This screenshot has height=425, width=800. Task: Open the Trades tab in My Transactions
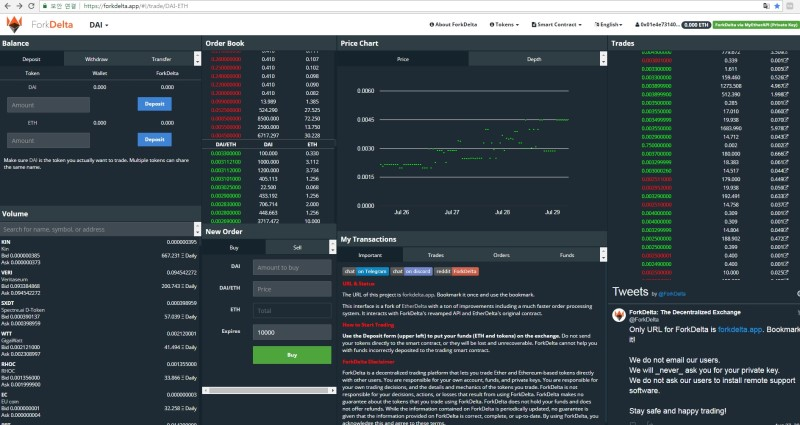(x=436, y=255)
